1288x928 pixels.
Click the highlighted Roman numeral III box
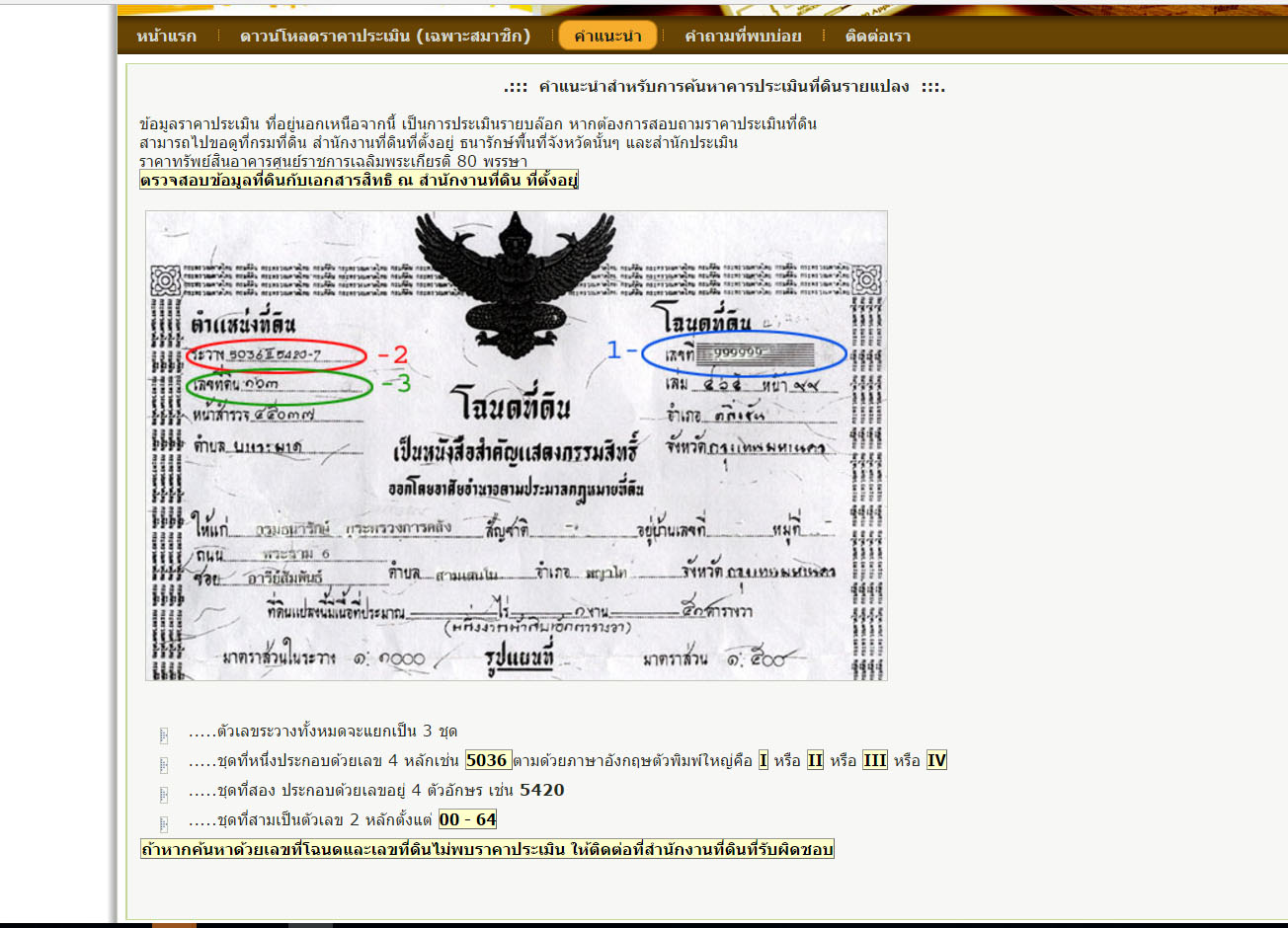875,761
